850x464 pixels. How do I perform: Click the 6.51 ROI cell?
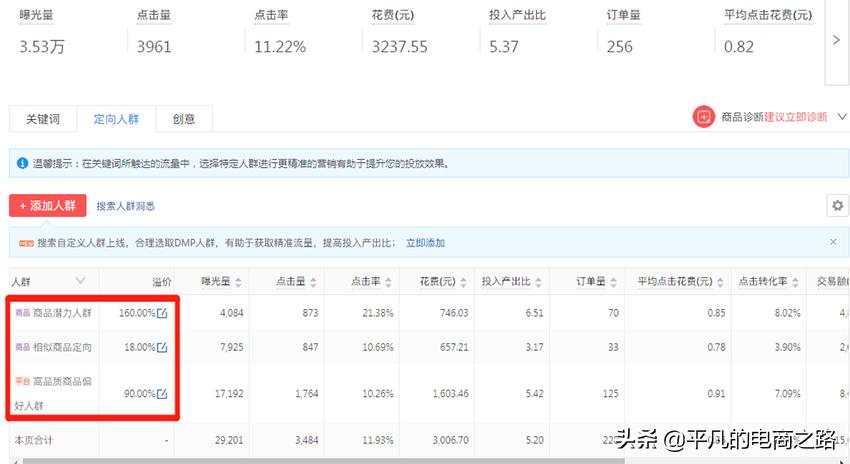coord(535,313)
